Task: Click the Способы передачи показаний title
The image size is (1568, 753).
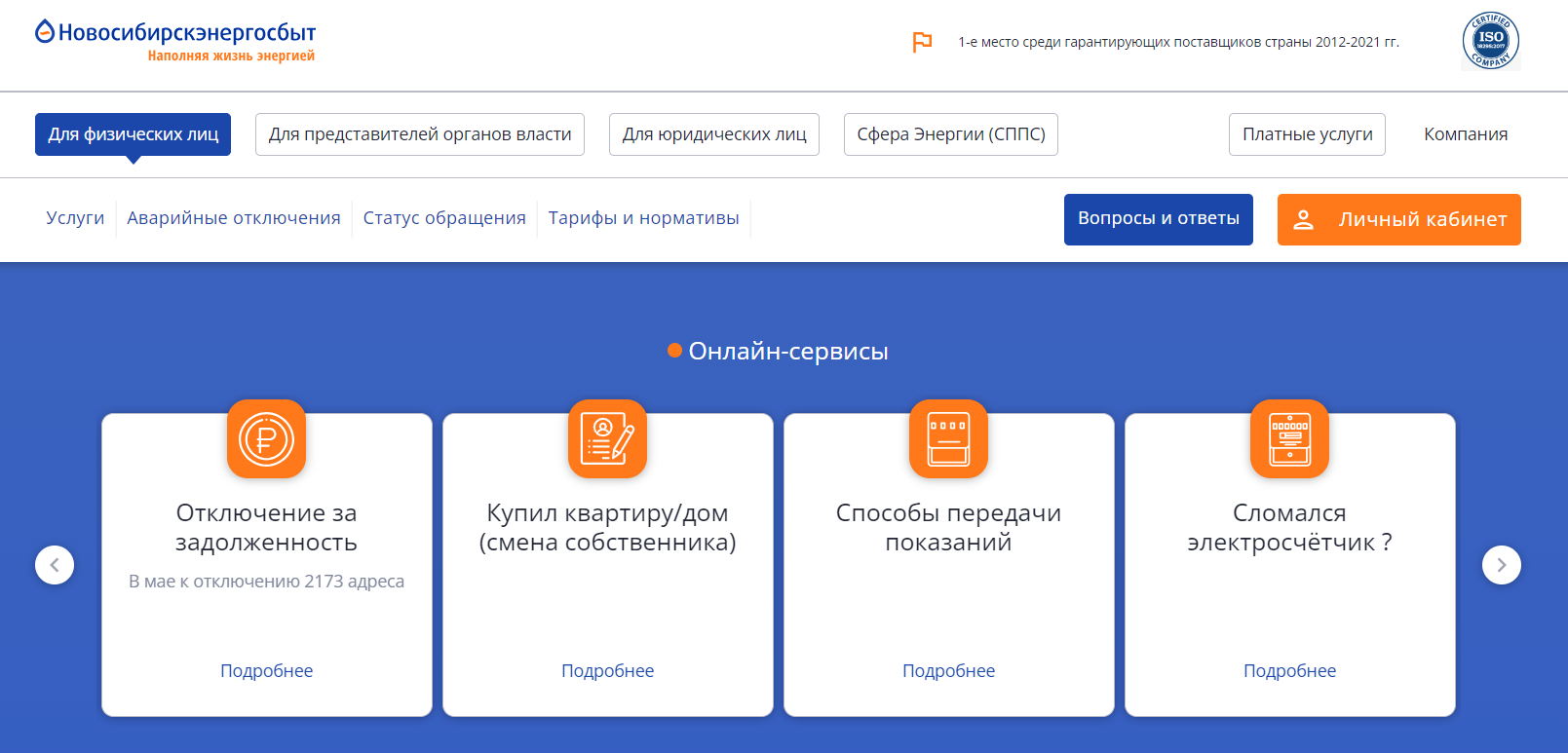Action: click(948, 528)
